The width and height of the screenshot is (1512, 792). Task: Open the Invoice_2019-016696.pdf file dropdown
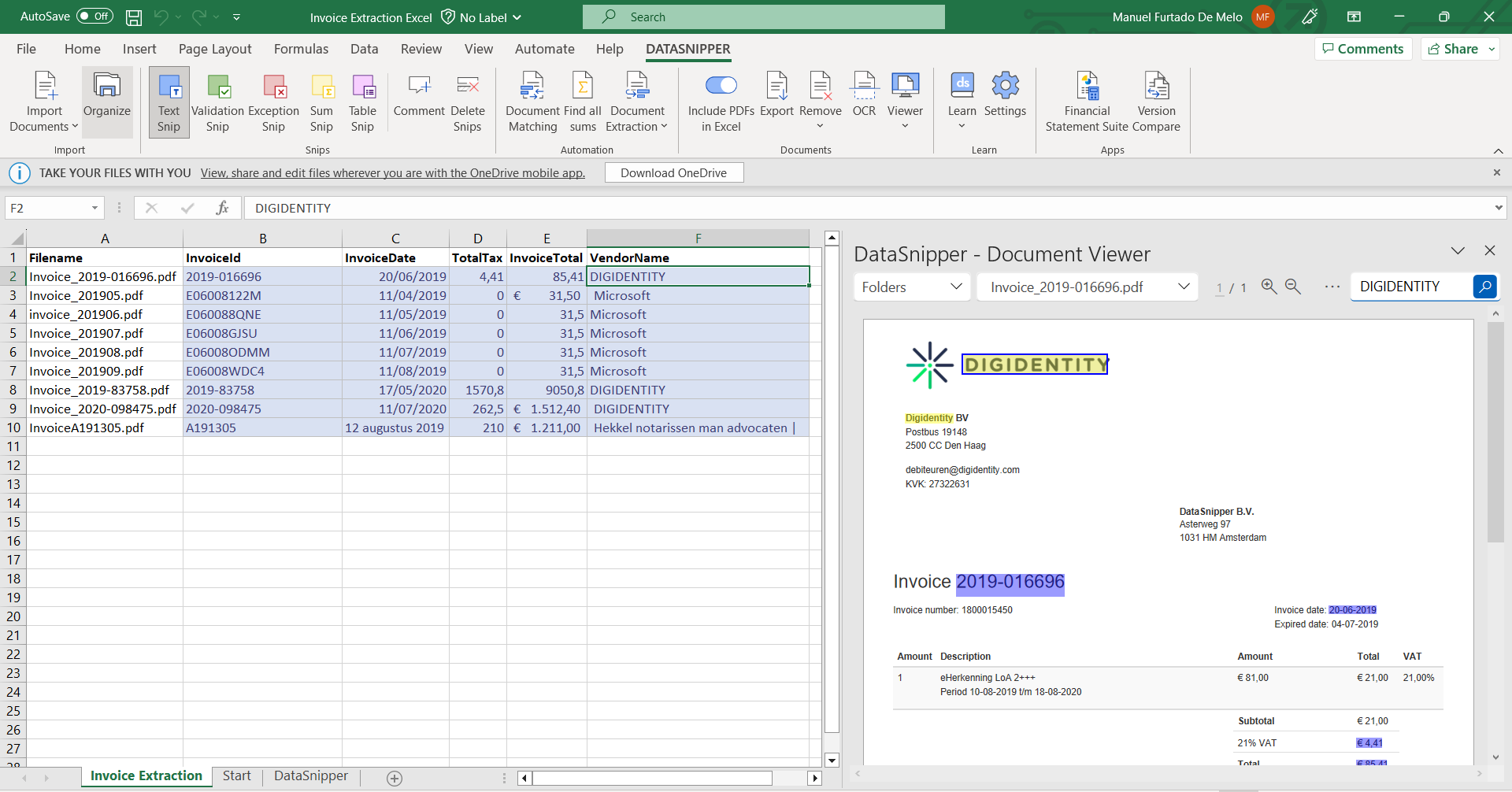[x=1088, y=287]
